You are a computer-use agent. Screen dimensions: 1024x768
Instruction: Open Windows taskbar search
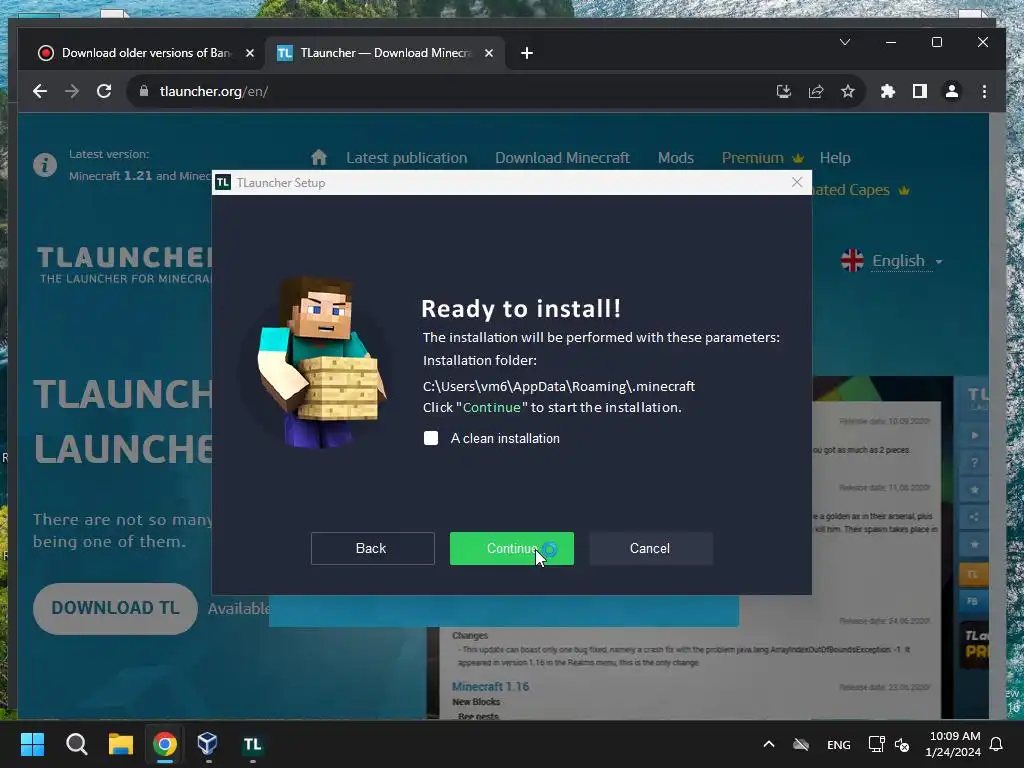(x=76, y=744)
